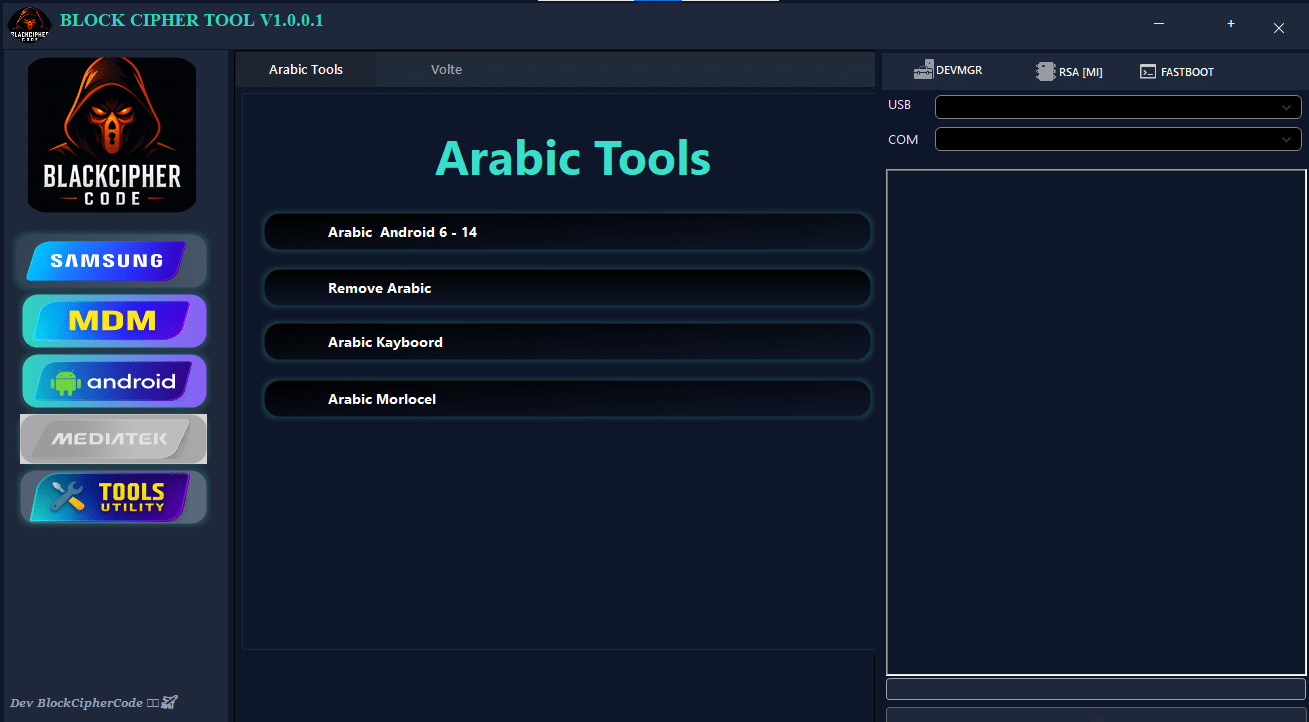Select the MDM sidebar button
Screen dimensions: 1309x722
pyautogui.click(x=113, y=321)
